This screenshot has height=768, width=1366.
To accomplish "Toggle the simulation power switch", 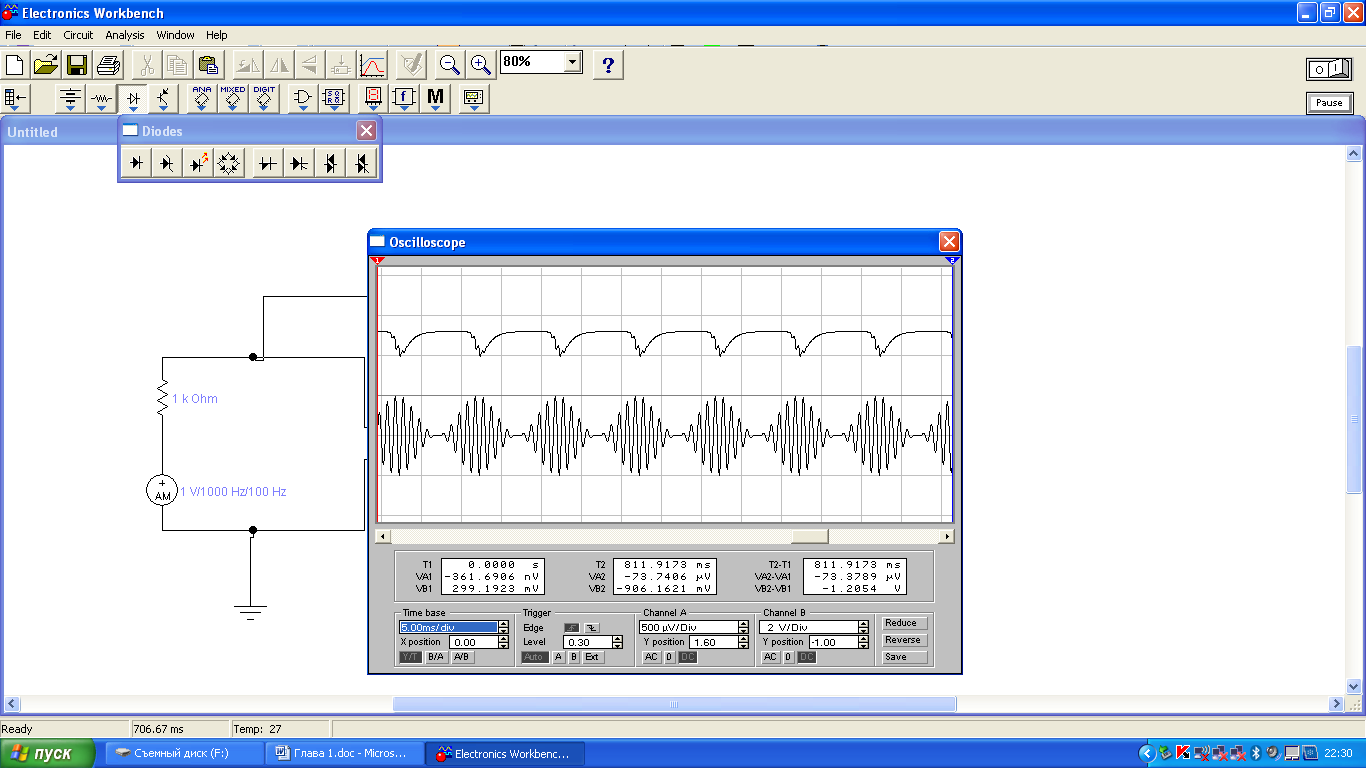I will [x=1328, y=69].
